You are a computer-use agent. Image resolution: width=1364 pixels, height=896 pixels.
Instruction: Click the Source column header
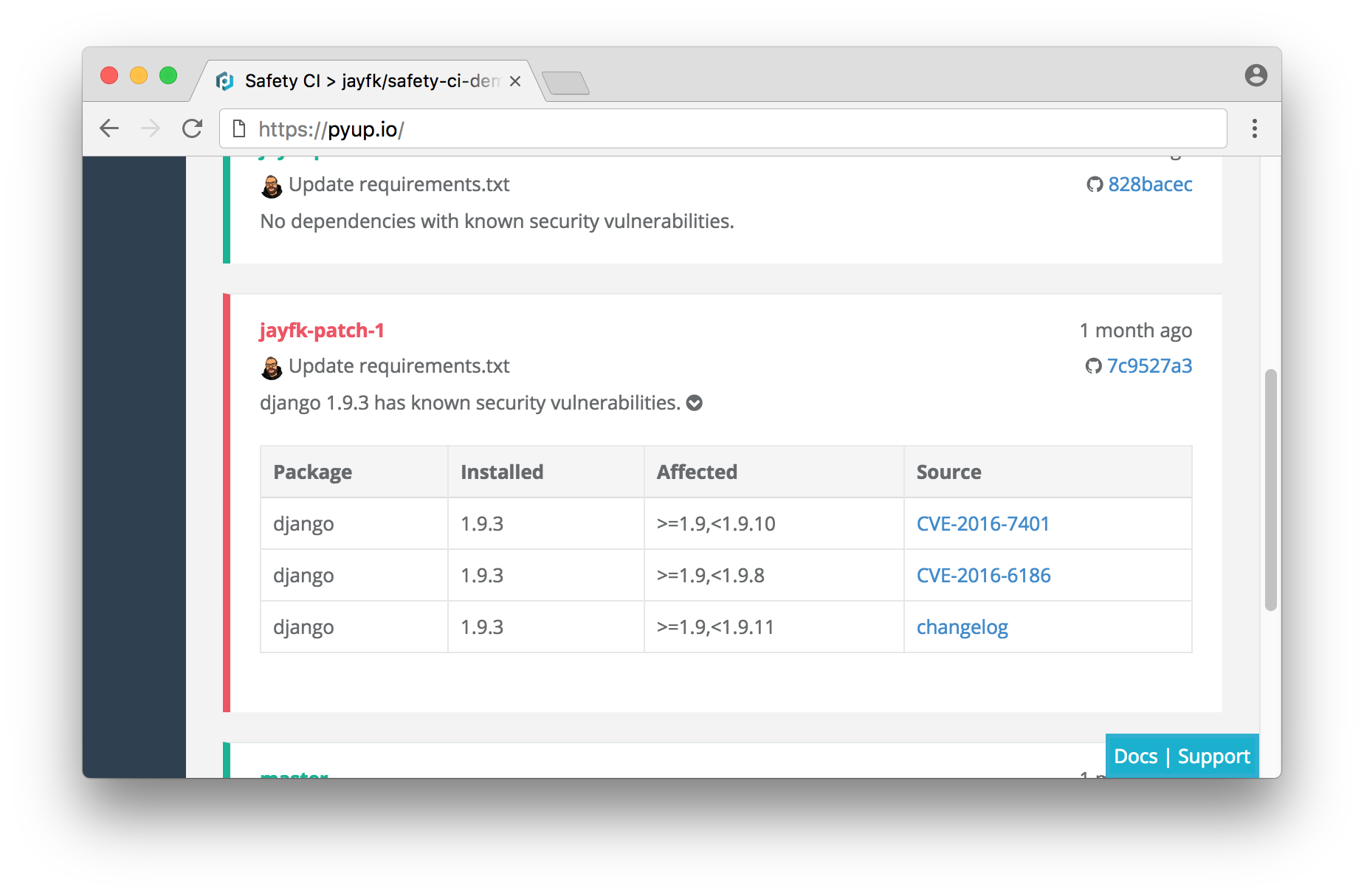tap(1047, 472)
